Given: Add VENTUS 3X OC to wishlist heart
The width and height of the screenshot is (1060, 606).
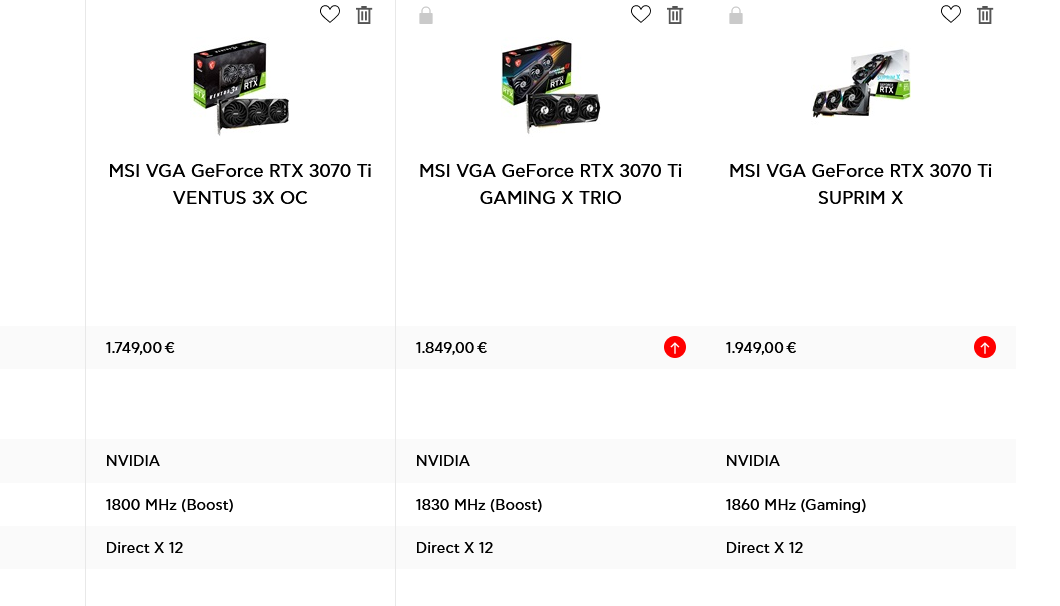Looking at the screenshot, I should pos(330,14).
